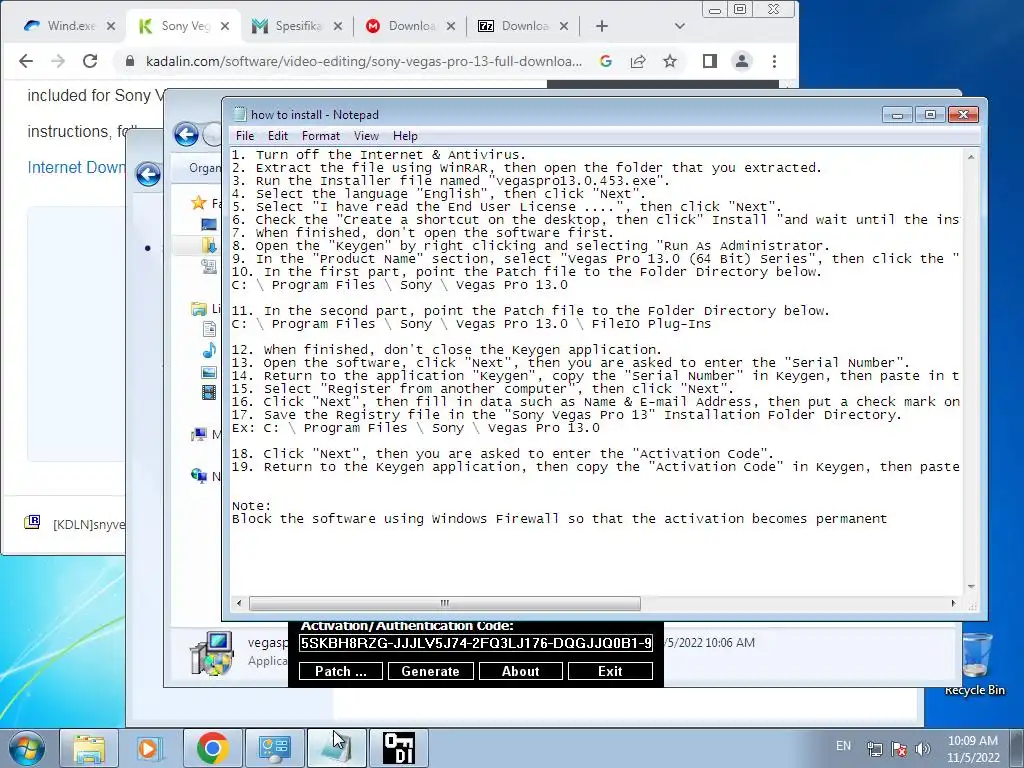The height and width of the screenshot is (768, 1024).
Task: Open the tab search dropdown in Chrome
Action: [680, 26]
